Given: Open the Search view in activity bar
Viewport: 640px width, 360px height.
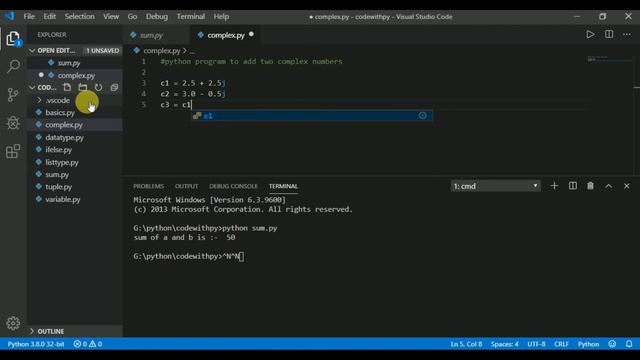Looking at the screenshot, I should coord(13,66).
